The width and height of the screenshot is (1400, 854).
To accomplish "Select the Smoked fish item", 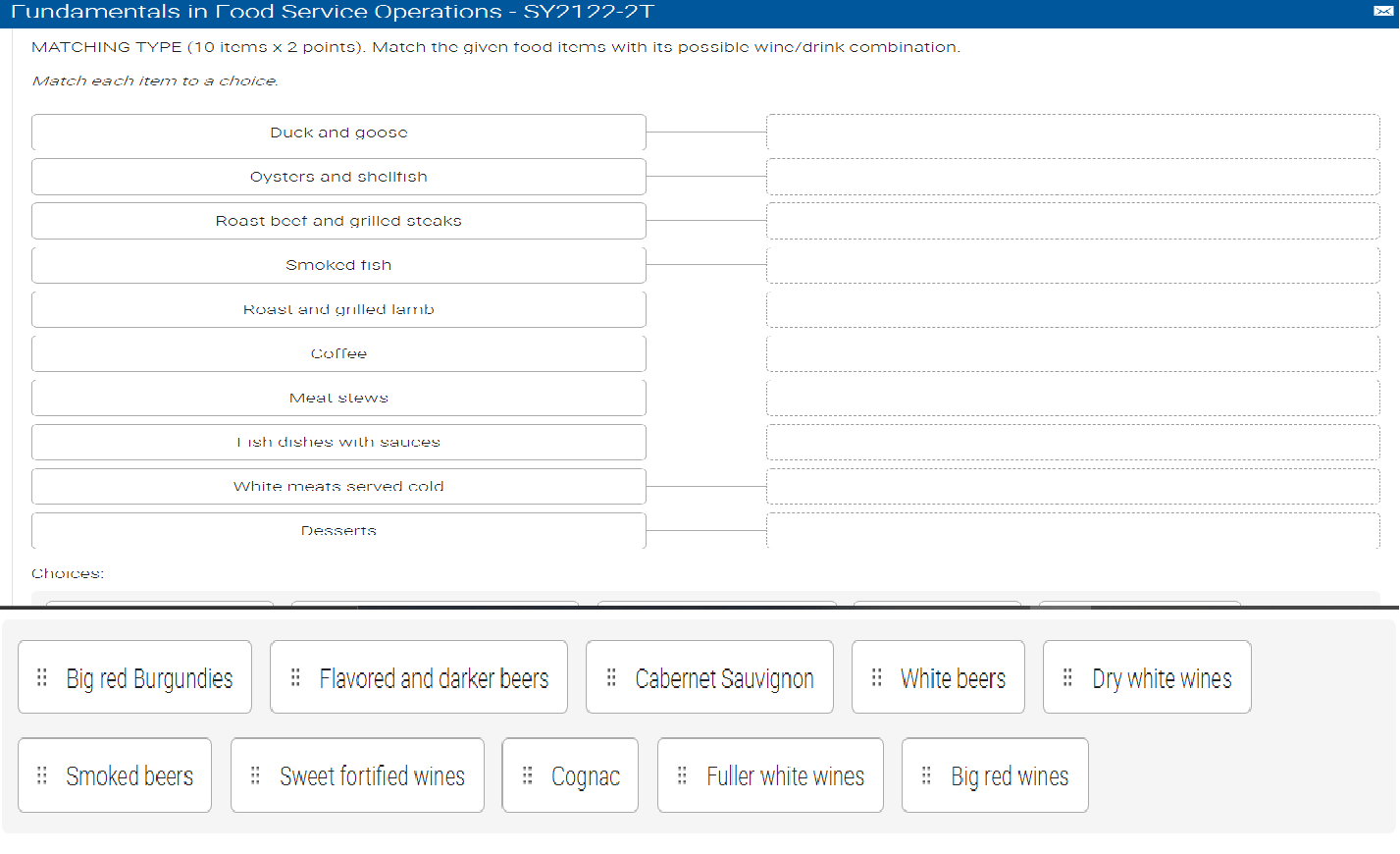I will [338, 265].
